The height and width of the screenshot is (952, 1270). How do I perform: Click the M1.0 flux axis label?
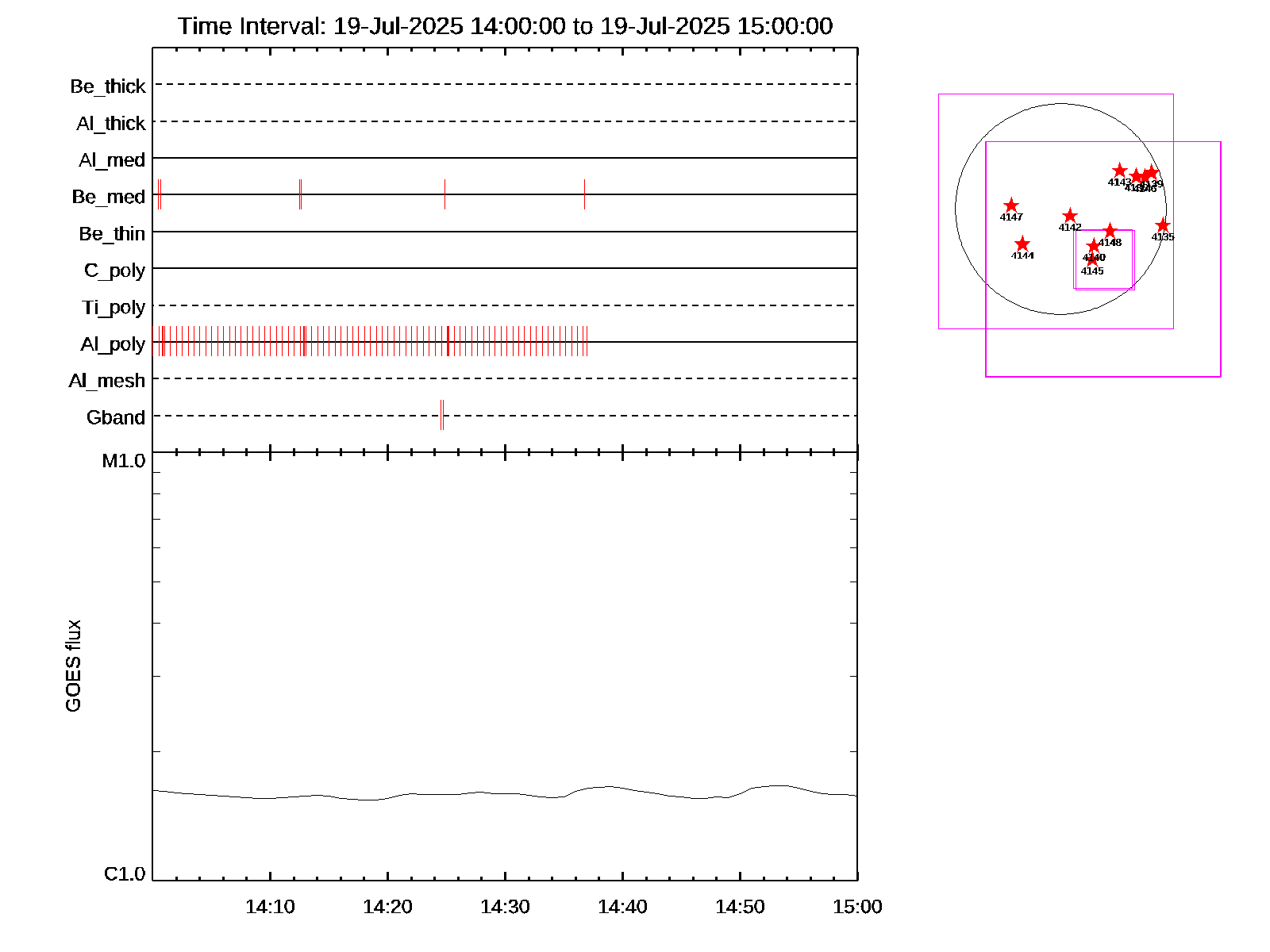pyautogui.click(x=124, y=461)
